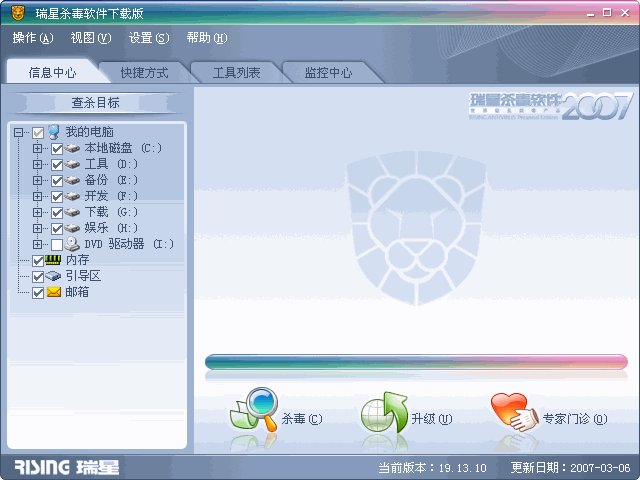Click the drive icon for 开发 (F:)

(x=72, y=196)
